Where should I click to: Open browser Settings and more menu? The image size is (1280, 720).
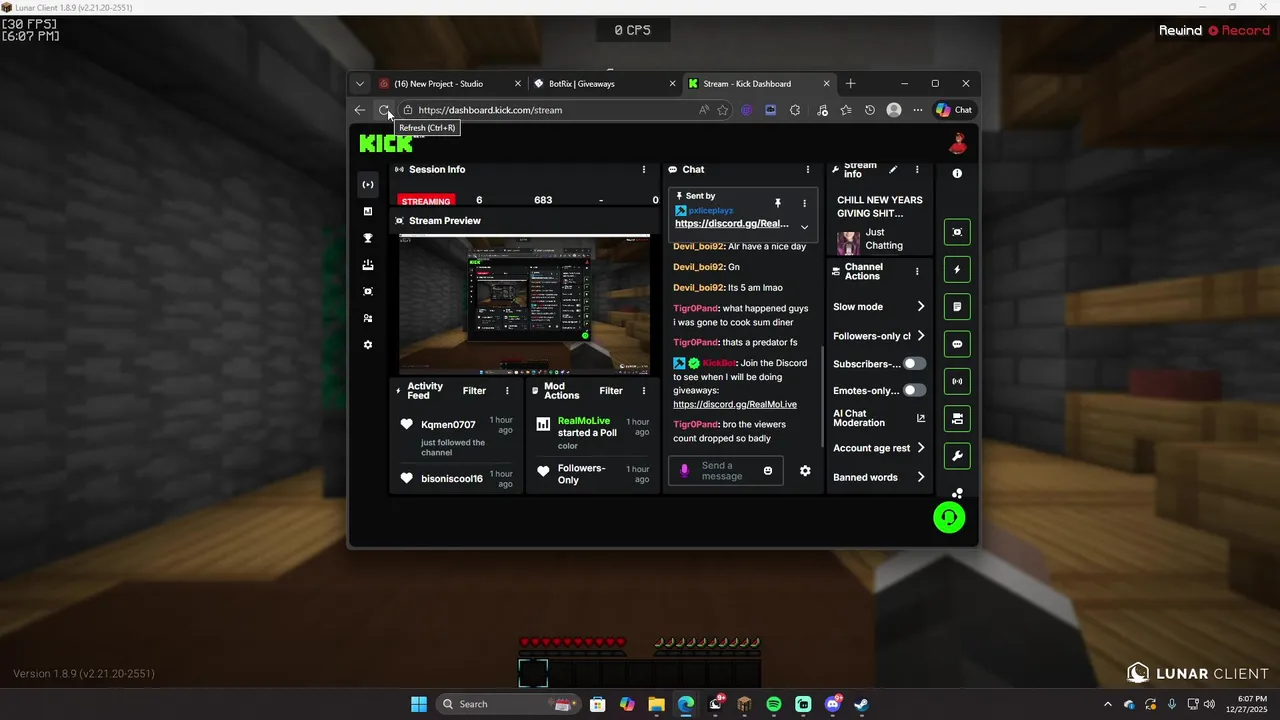(918, 110)
